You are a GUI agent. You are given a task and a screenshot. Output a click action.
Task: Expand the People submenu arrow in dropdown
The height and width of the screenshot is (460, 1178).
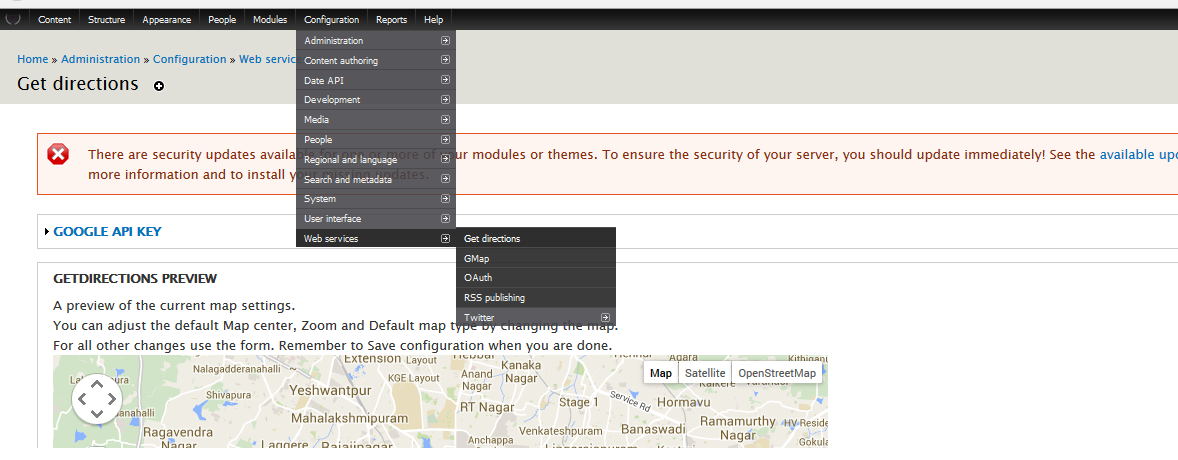point(446,139)
